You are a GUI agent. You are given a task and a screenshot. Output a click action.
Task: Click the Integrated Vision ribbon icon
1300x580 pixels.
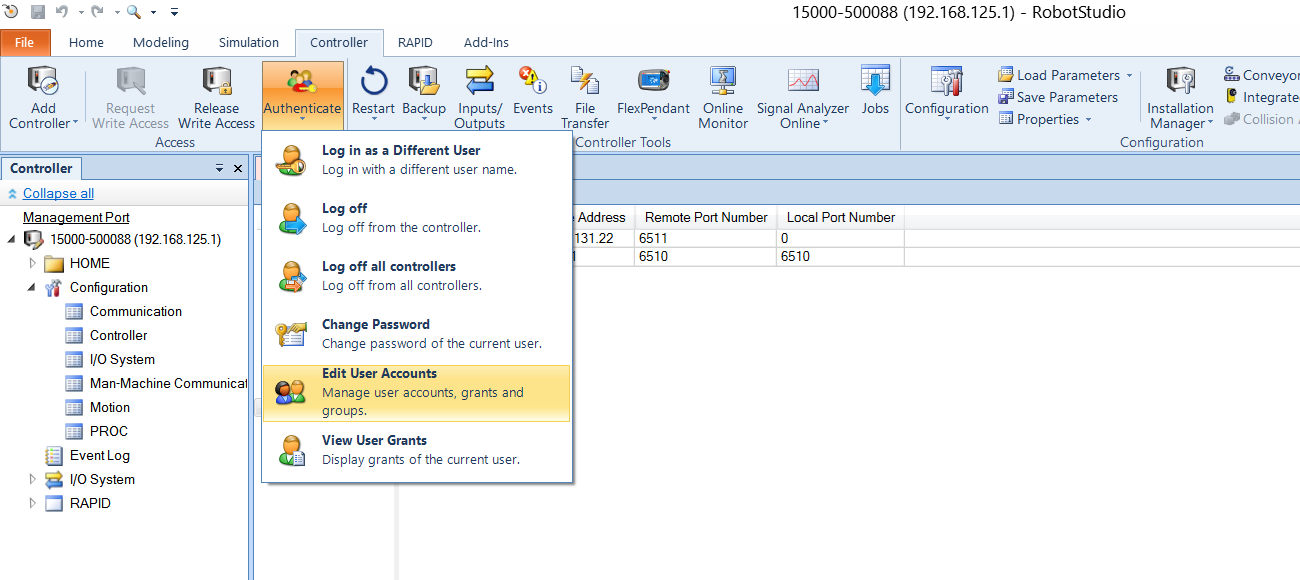click(x=1232, y=97)
